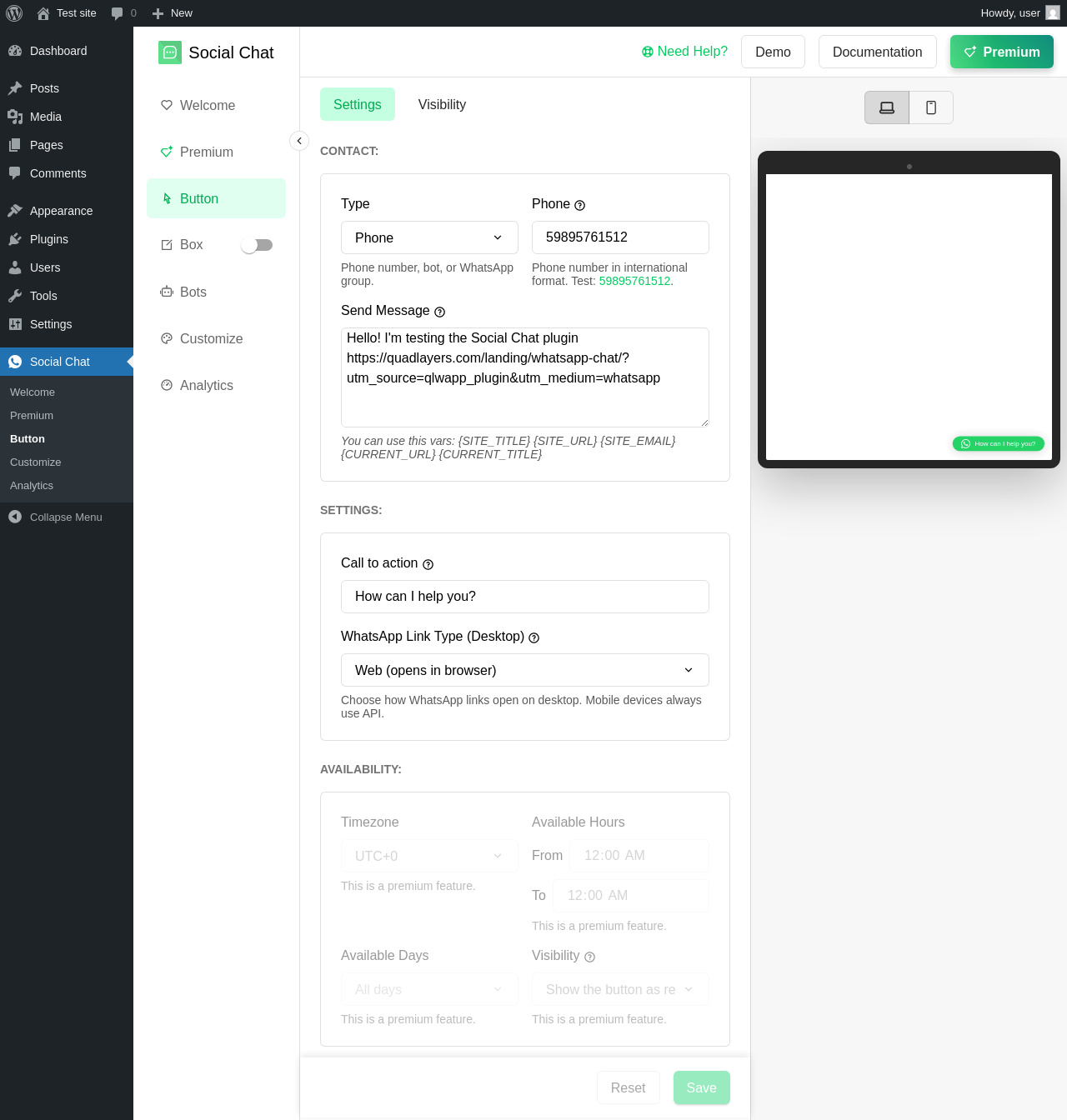Toggle the Box switch
1067x1120 pixels.
257,245
